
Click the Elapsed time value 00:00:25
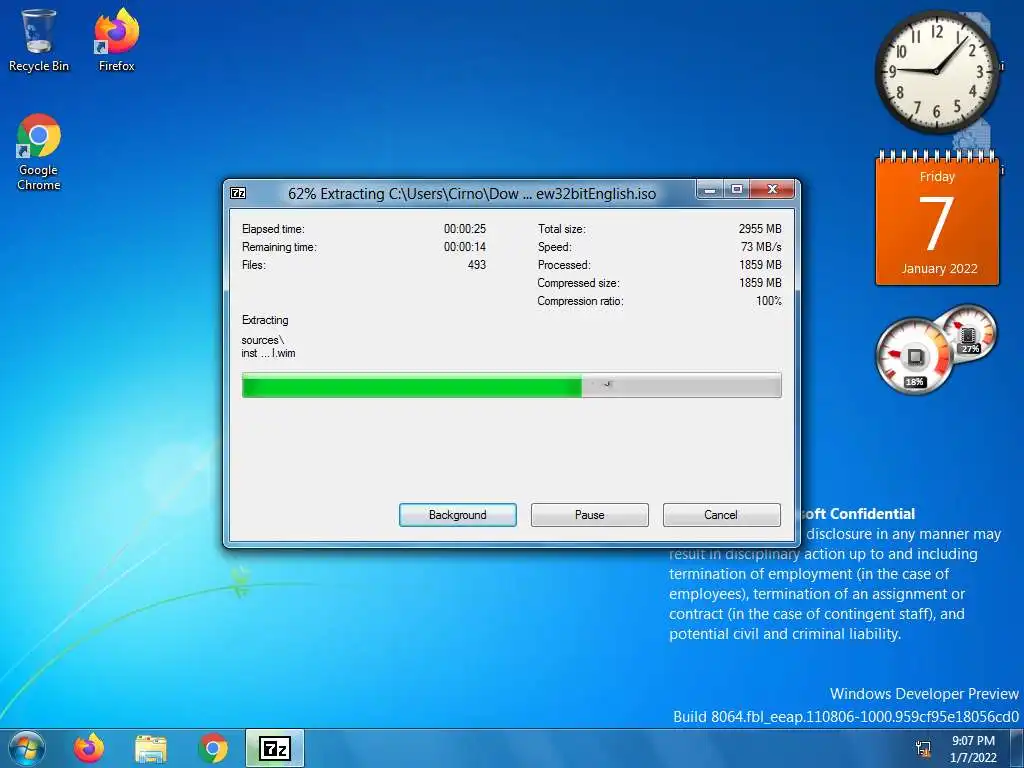465,229
